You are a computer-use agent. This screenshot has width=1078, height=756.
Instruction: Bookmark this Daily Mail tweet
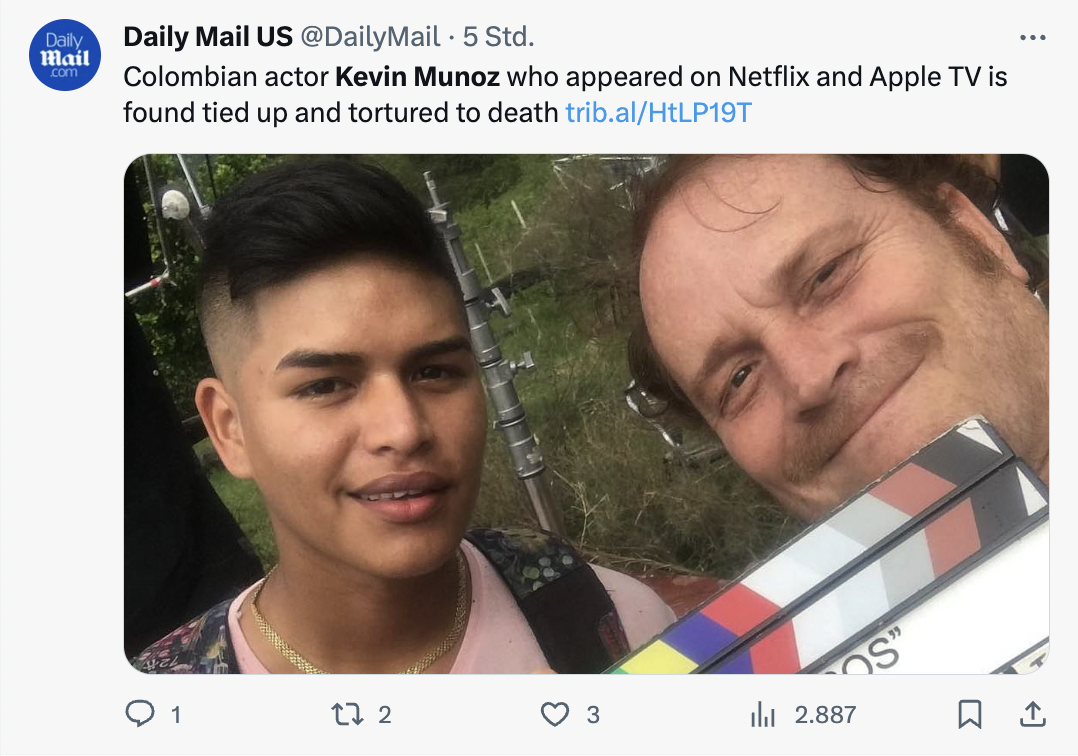point(969,714)
